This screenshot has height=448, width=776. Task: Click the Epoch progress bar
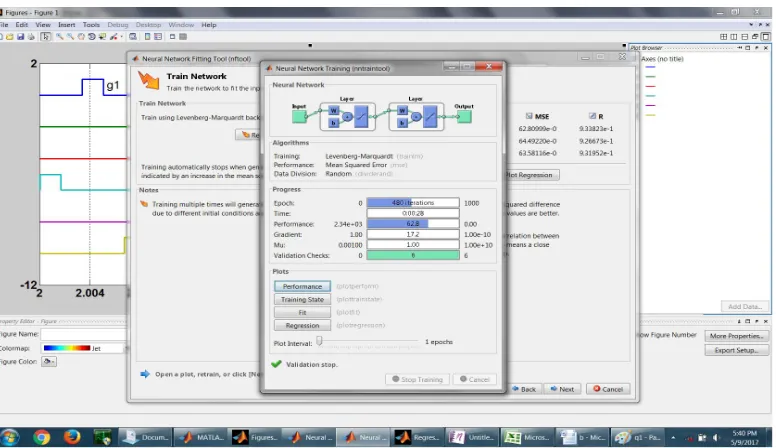point(413,202)
